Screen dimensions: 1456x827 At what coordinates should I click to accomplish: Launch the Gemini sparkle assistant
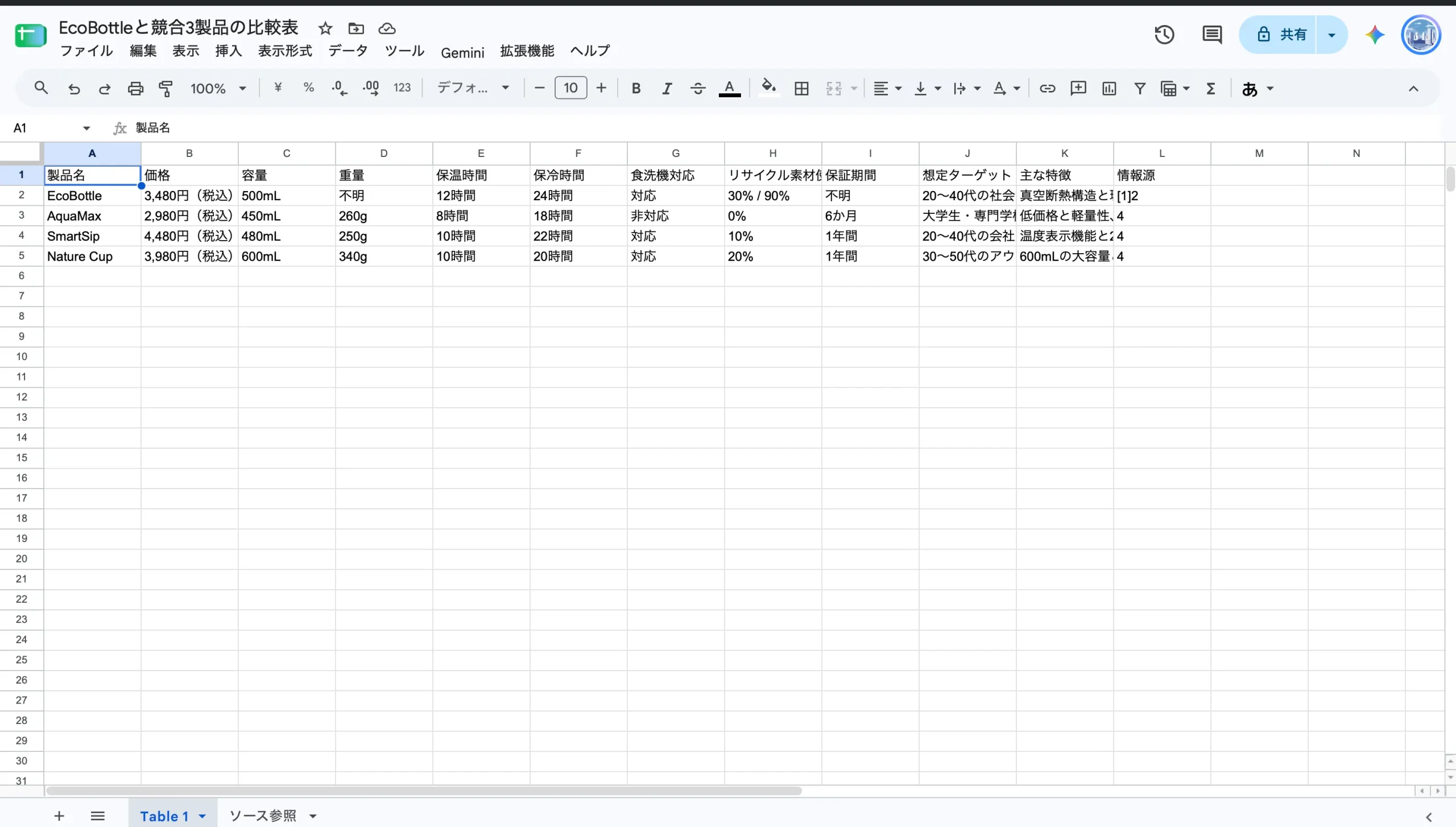tap(1375, 35)
